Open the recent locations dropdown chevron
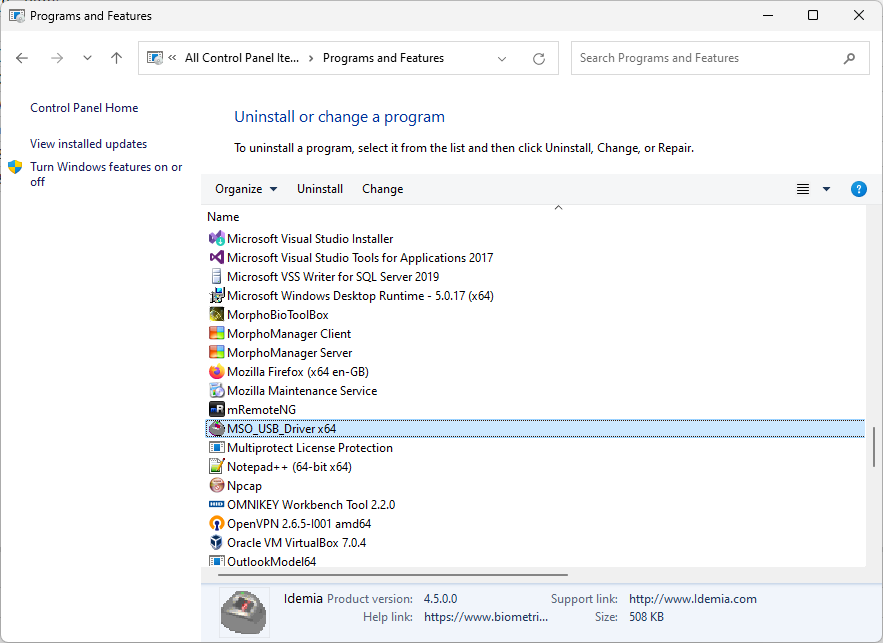883x643 pixels. point(87,58)
